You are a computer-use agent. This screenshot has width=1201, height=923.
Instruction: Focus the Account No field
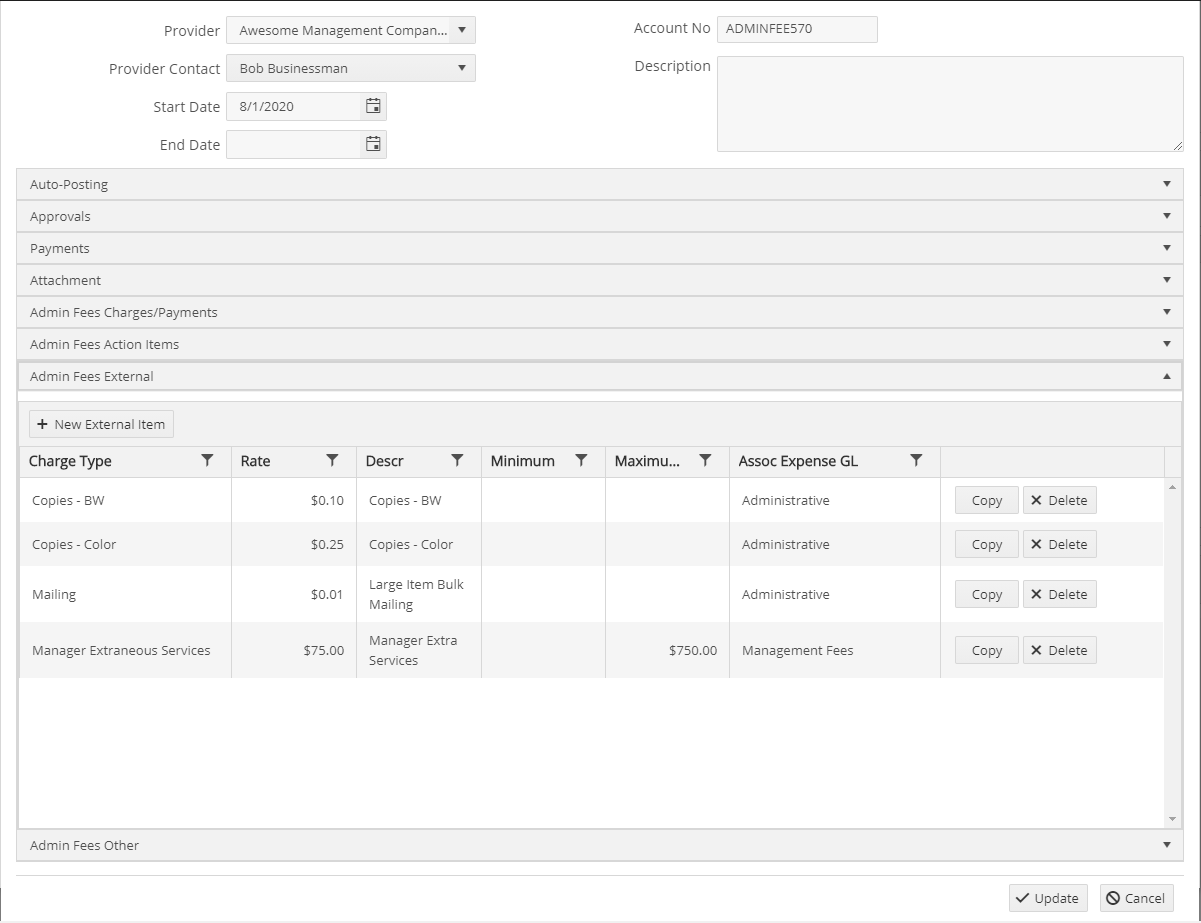click(797, 29)
